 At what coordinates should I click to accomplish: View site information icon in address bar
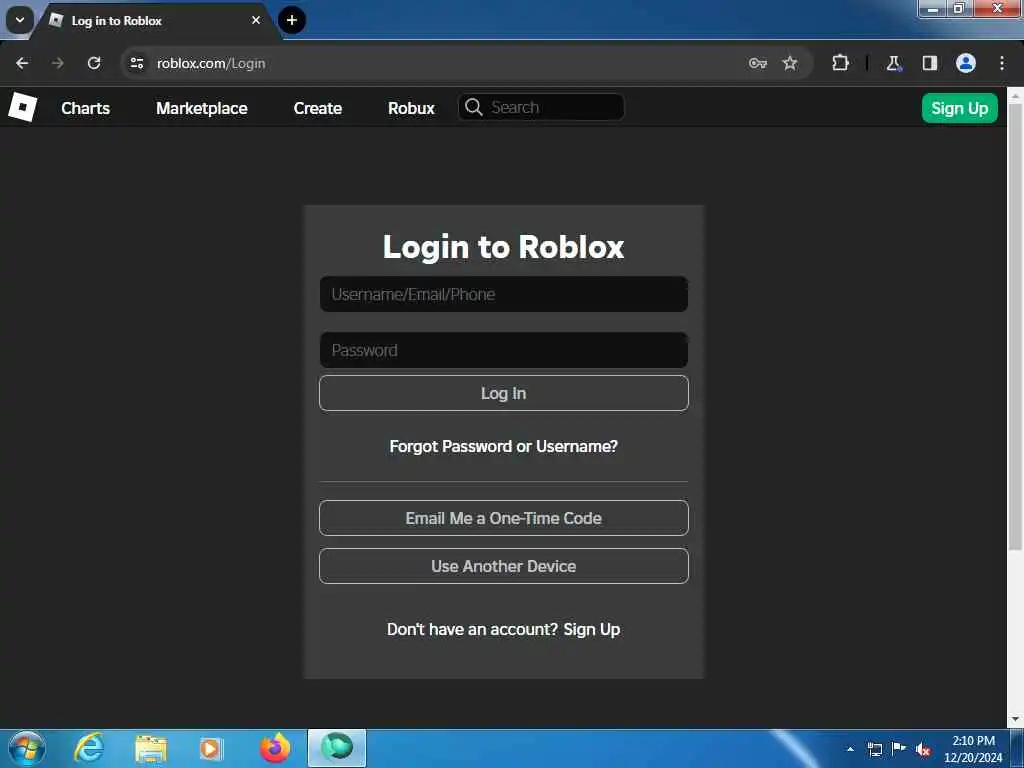click(x=136, y=63)
